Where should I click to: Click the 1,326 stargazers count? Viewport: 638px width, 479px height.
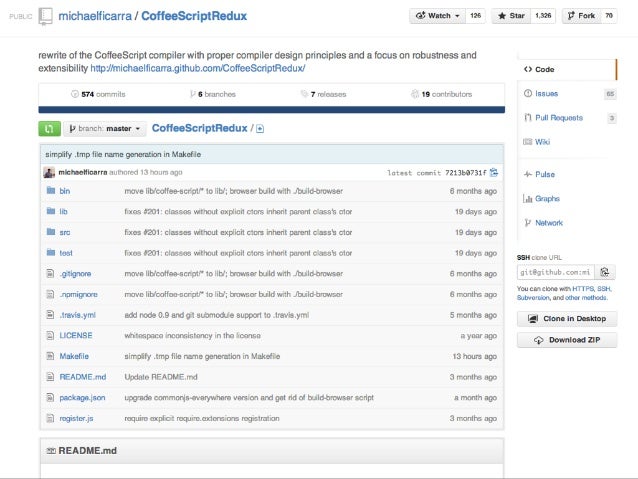click(x=543, y=16)
